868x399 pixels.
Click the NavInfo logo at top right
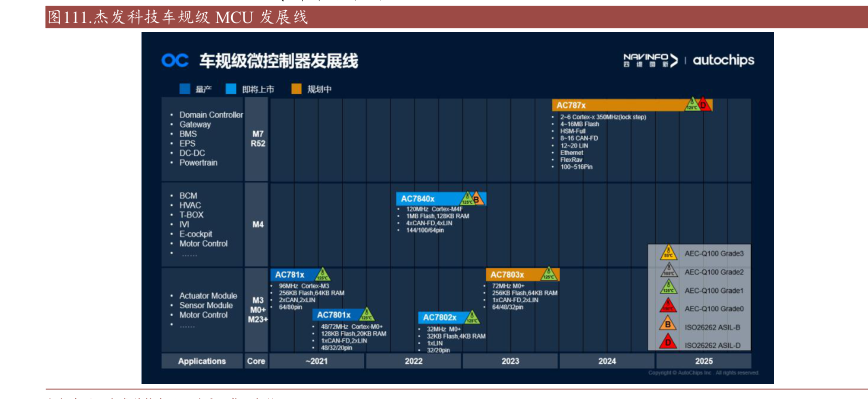[650, 60]
